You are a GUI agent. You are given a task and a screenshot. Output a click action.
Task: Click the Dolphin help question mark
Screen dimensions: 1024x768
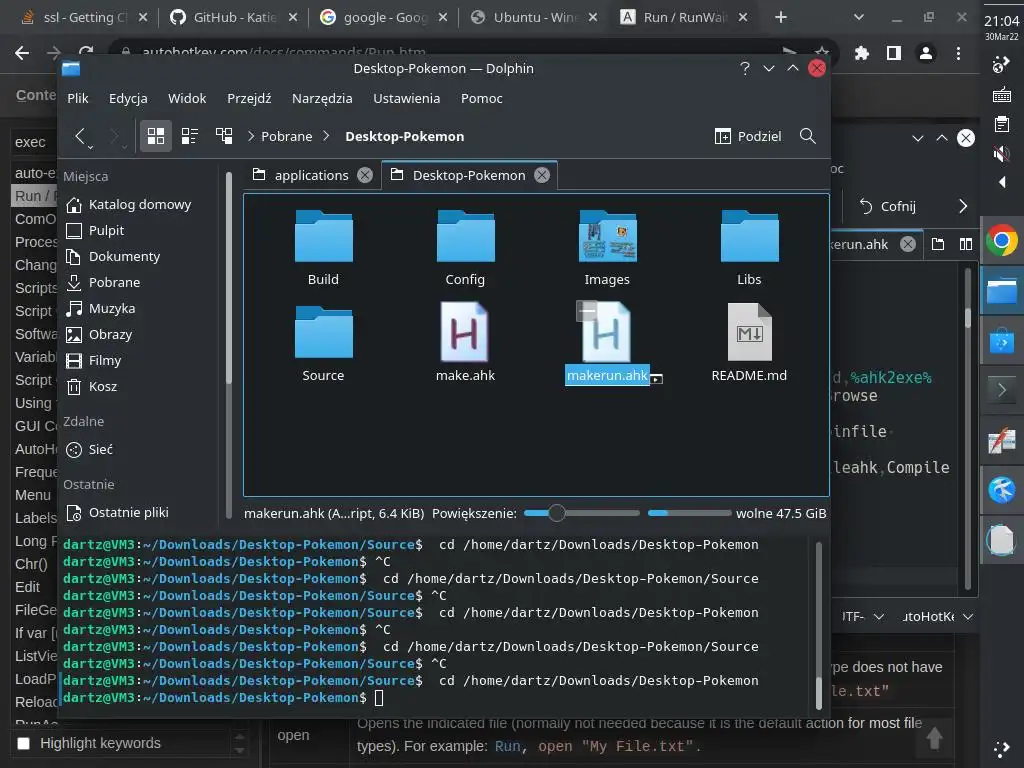(x=744, y=69)
